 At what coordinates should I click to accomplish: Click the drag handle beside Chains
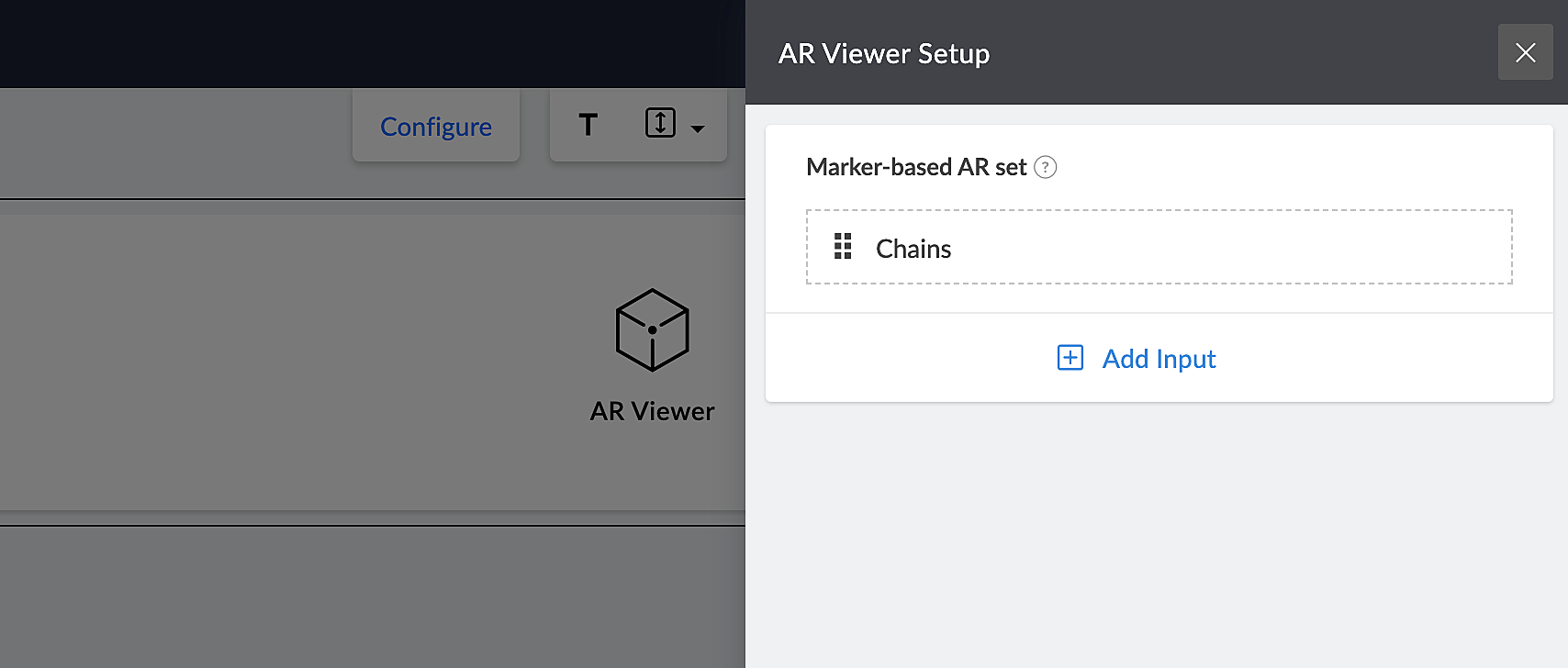843,247
